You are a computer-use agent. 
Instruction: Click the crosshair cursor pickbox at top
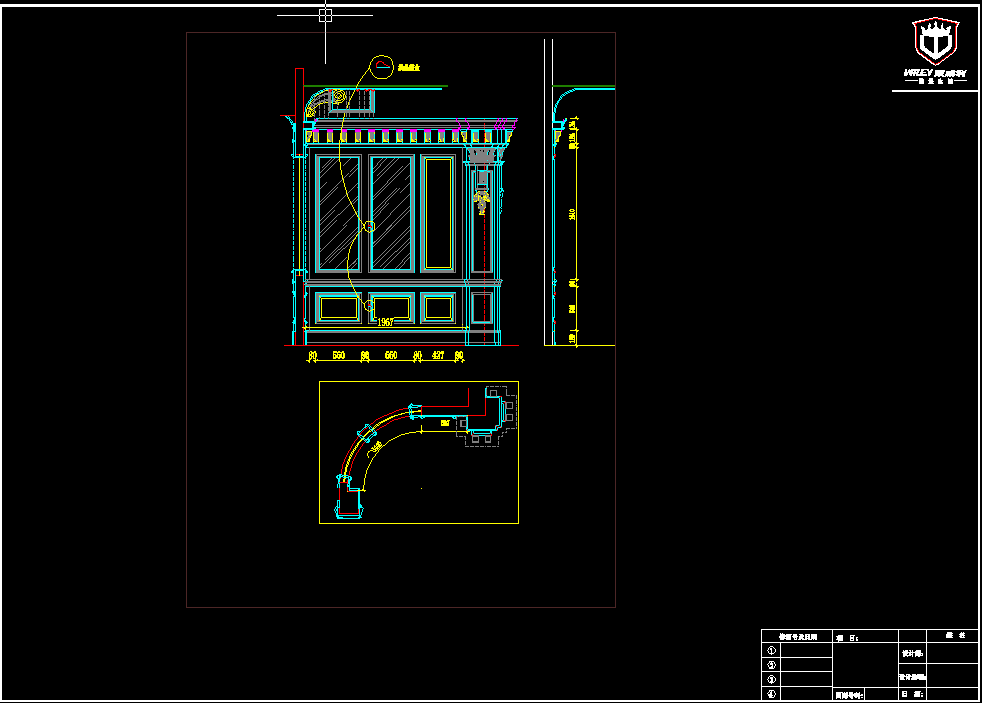325,15
